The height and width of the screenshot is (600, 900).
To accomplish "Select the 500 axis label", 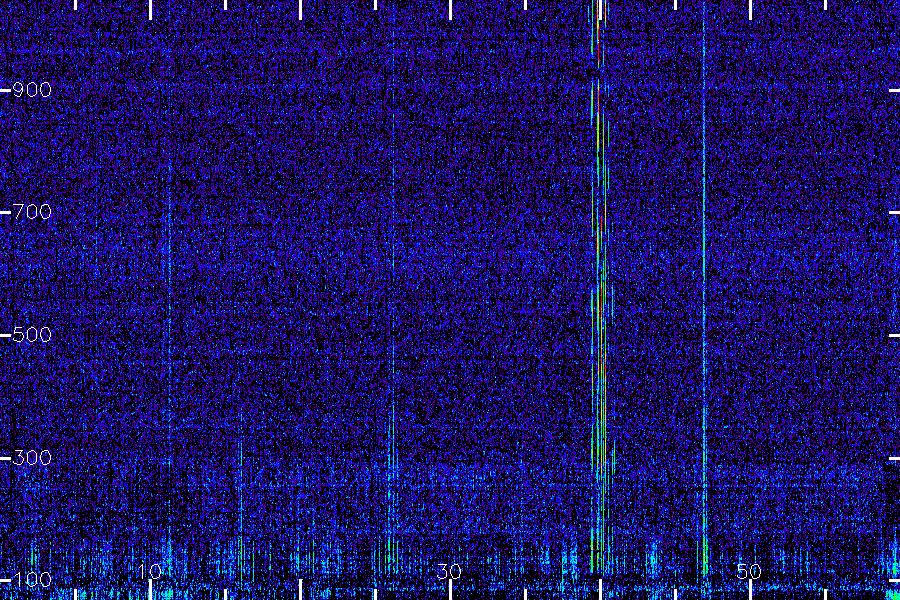I will [x=32, y=335].
